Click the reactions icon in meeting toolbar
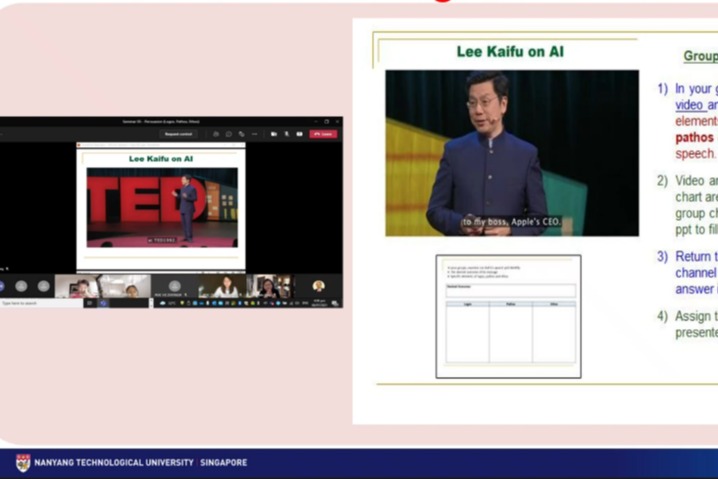The width and height of the screenshot is (718, 479). point(241,134)
